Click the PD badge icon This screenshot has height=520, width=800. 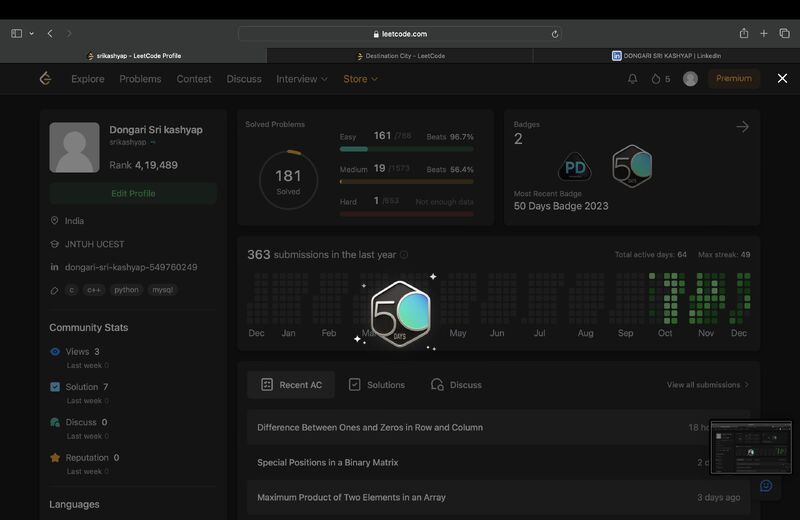[575, 167]
